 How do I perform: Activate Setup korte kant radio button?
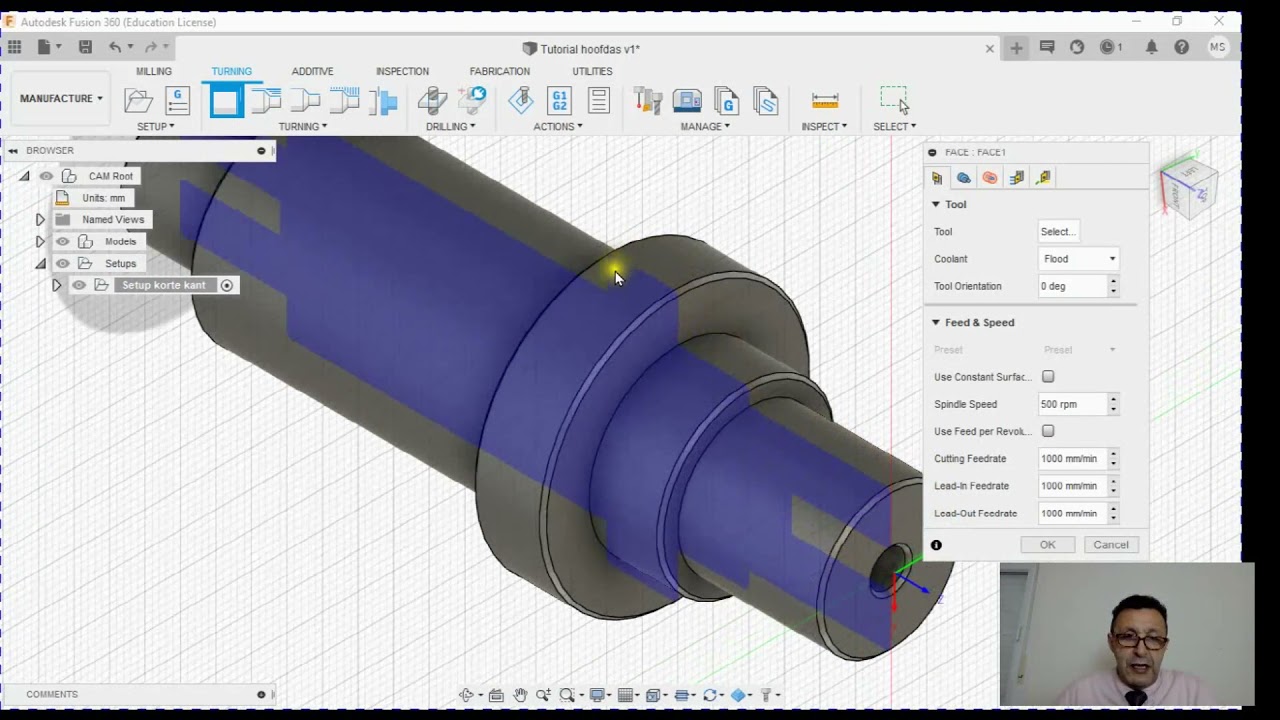[227, 286]
